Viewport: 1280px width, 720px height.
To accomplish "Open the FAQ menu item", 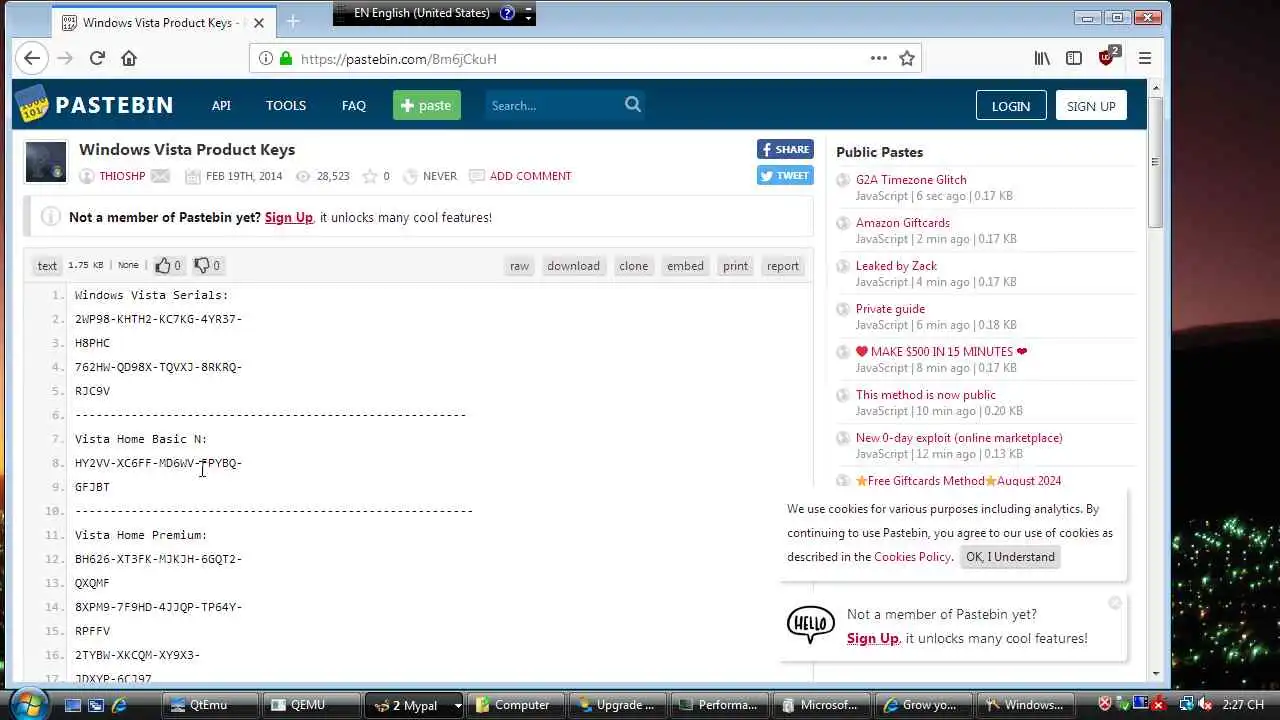I will point(354,105).
